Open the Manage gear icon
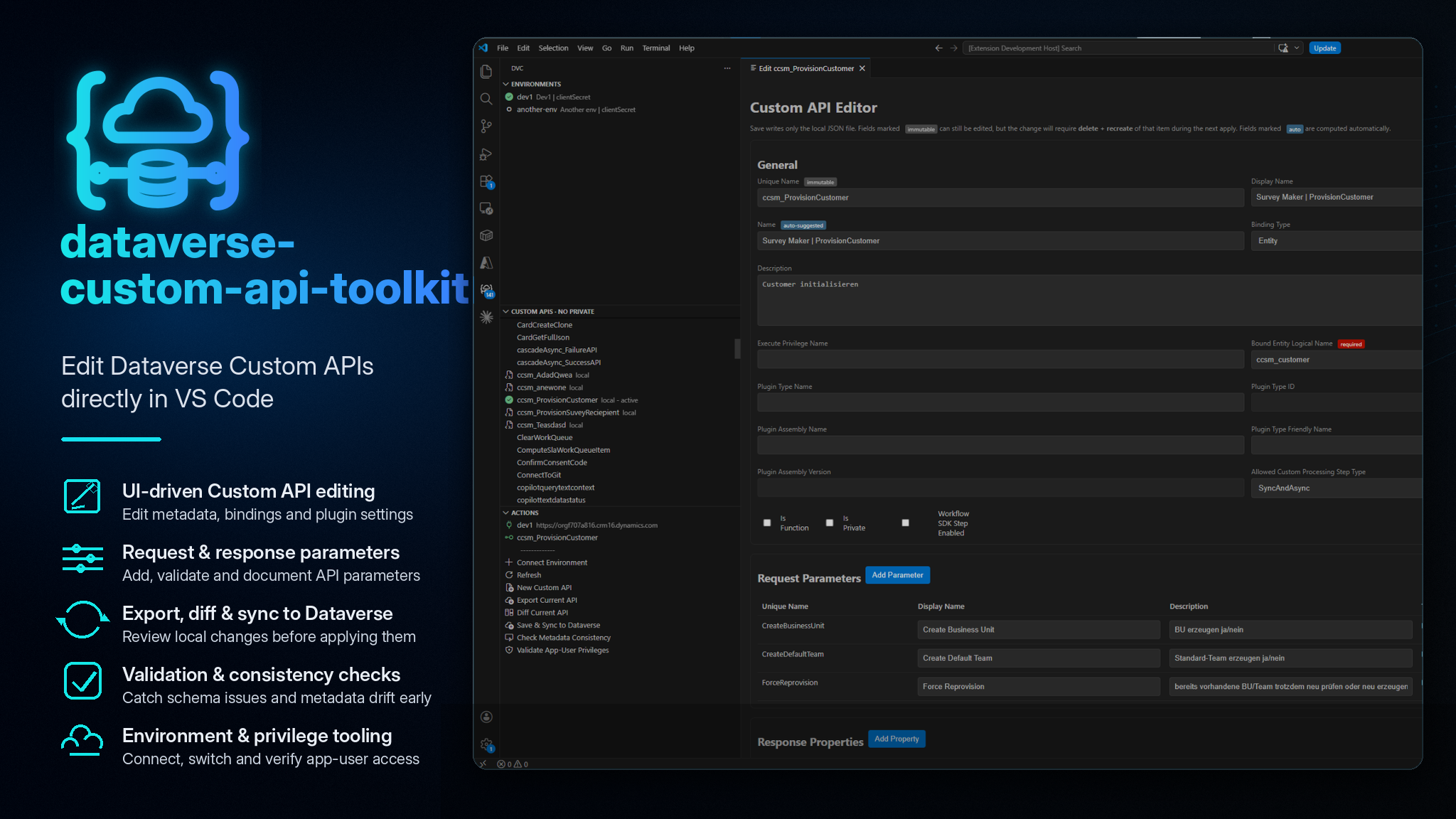Image resolution: width=1456 pixels, height=819 pixels. (x=486, y=744)
